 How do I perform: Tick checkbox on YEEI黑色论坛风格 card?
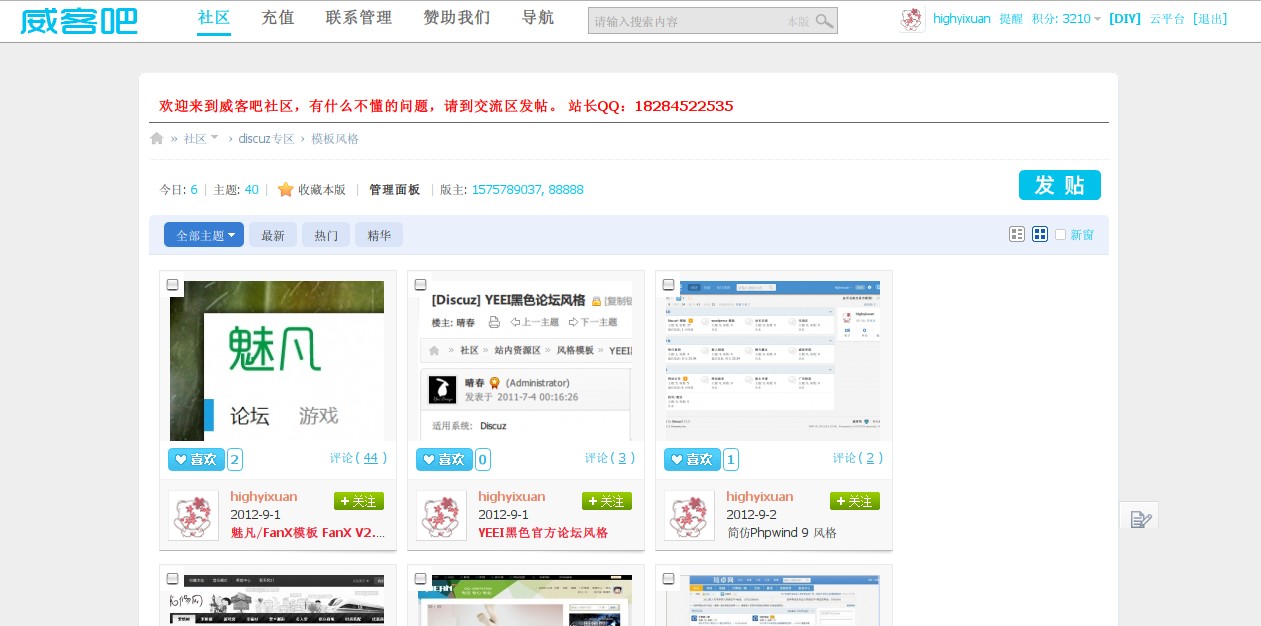[x=420, y=285]
